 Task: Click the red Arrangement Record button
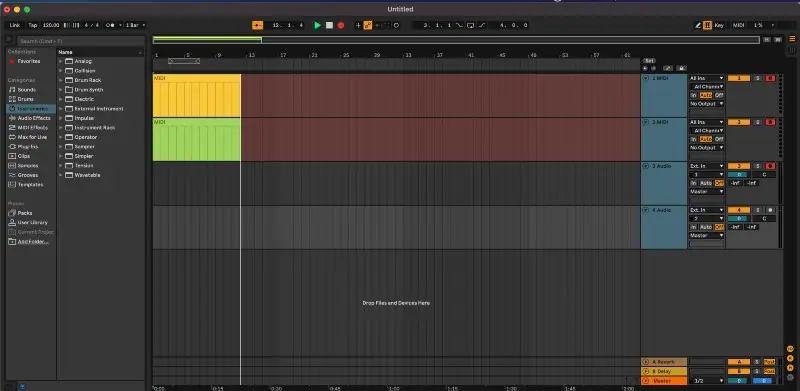tap(341, 25)
